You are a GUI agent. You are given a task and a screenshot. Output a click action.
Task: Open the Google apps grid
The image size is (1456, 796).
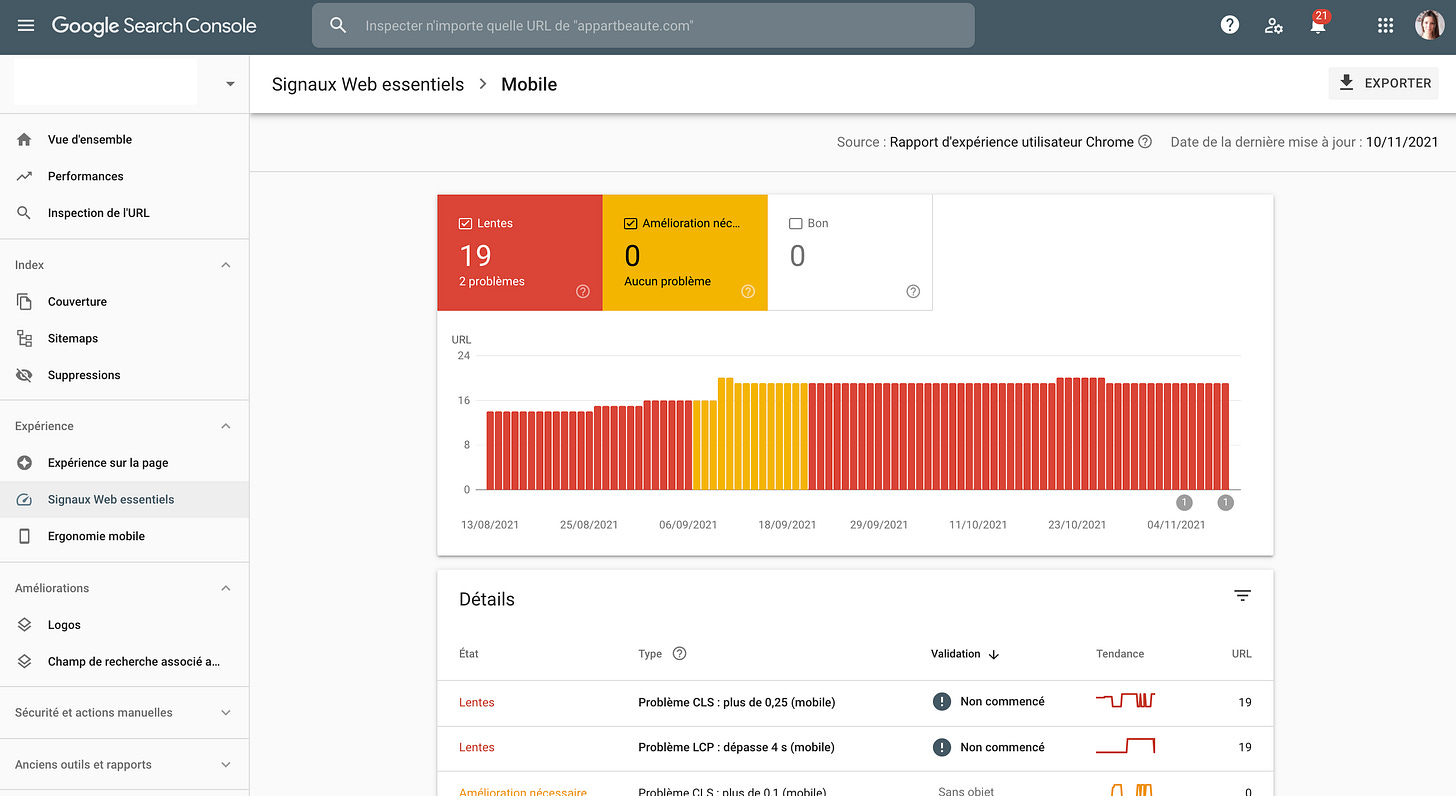1385,26
